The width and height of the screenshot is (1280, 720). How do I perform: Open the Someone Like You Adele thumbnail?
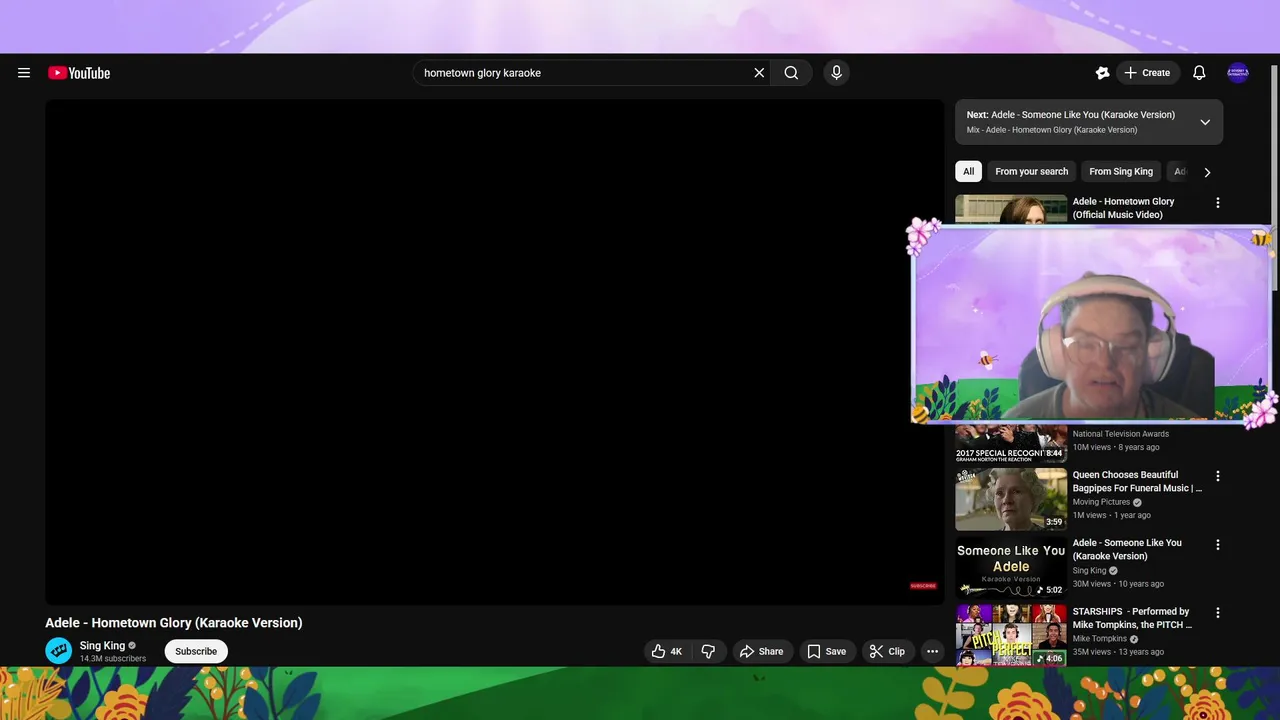click(x=1011, y=567)
